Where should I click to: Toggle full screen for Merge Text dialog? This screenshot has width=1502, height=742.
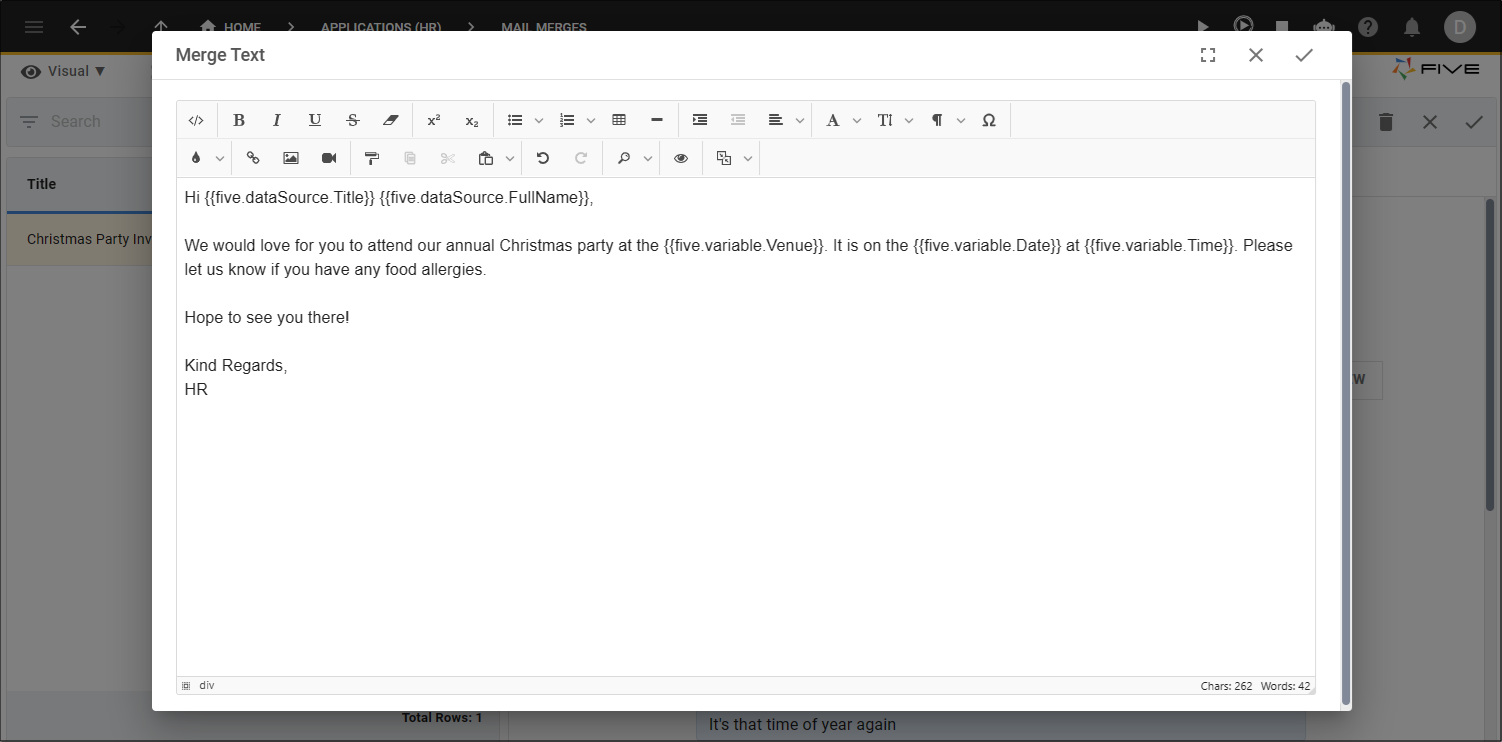point(1208,55)
